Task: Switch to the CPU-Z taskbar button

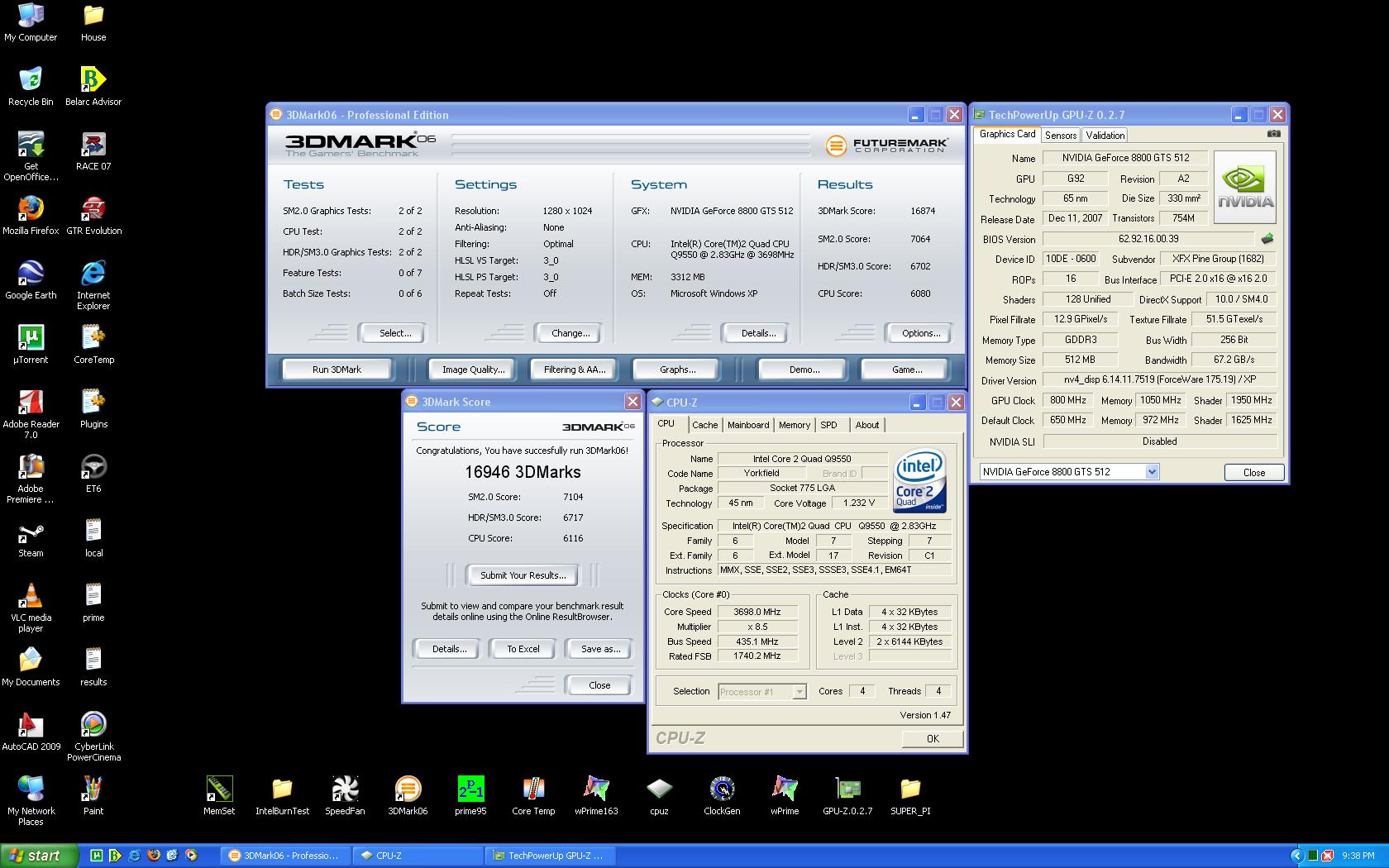Action: (x=418, y=856)
